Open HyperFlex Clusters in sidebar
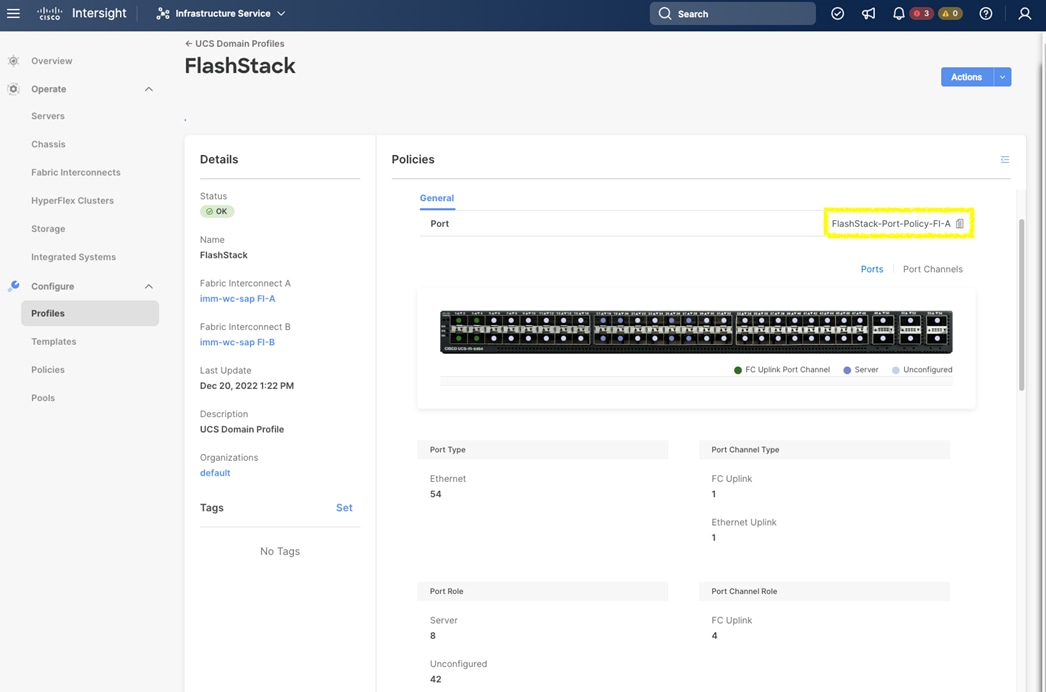 click(72, 200)
